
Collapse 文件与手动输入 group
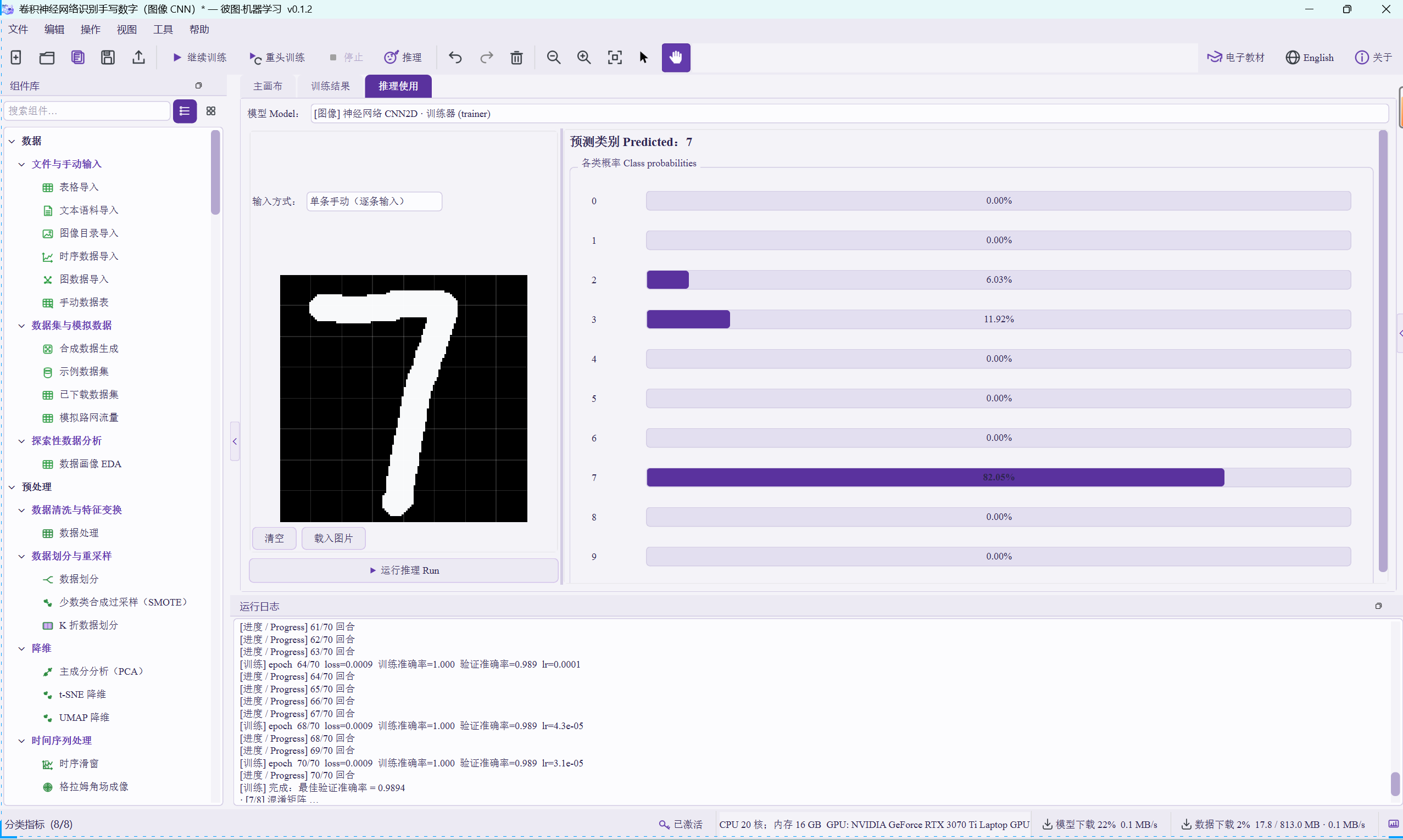point(21,164)
